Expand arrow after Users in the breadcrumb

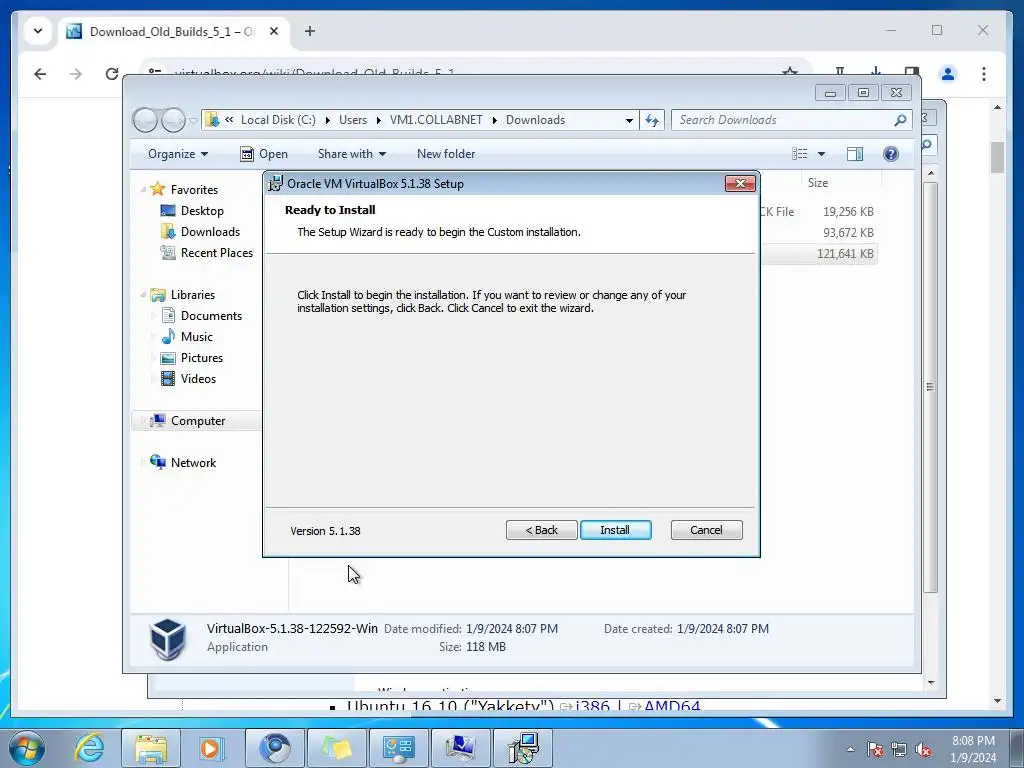(x=378, y=120)
